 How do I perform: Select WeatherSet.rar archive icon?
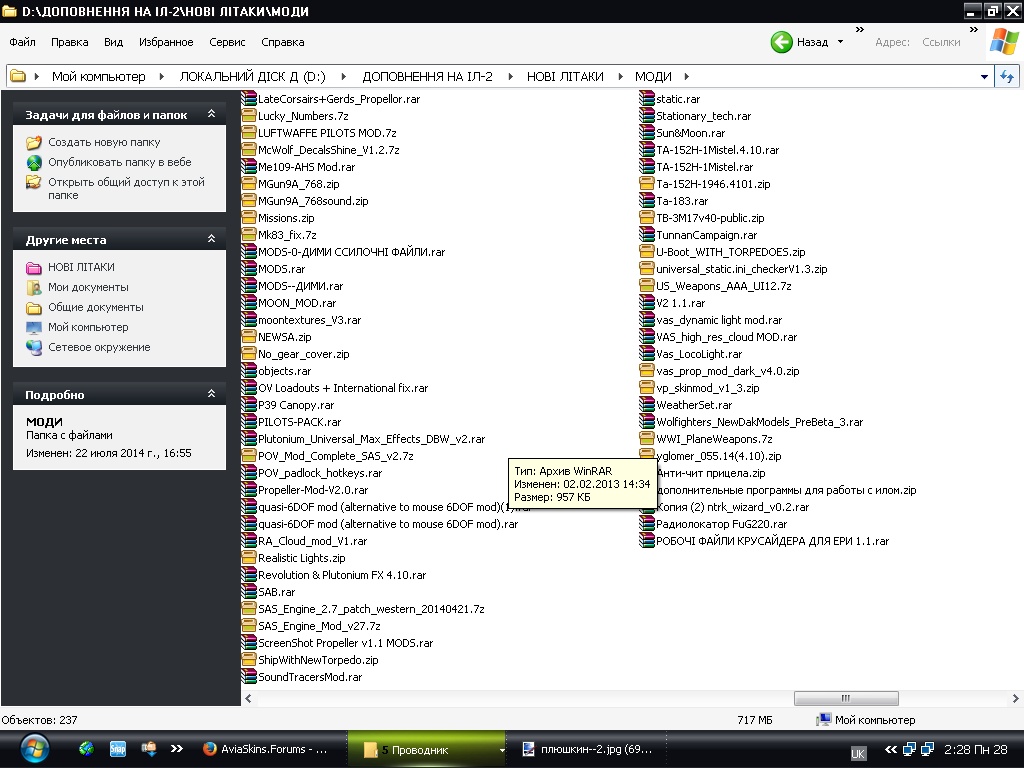point(647,405)
